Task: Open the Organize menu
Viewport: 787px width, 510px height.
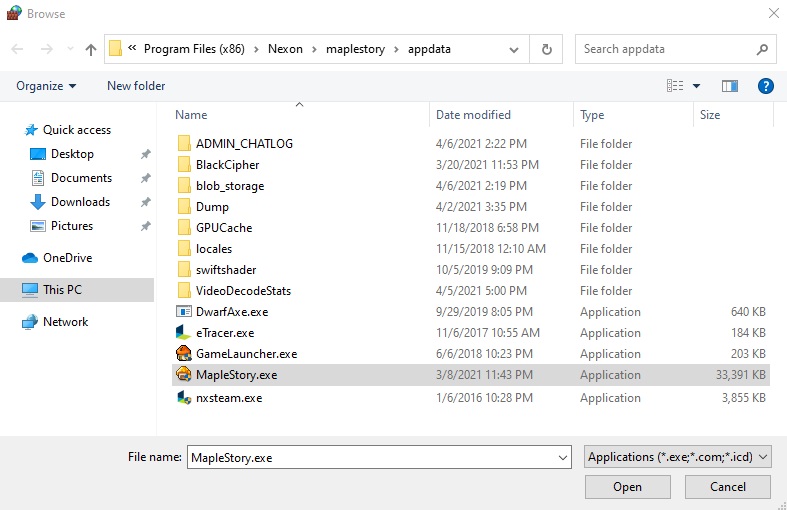Action: coord(46,86)
